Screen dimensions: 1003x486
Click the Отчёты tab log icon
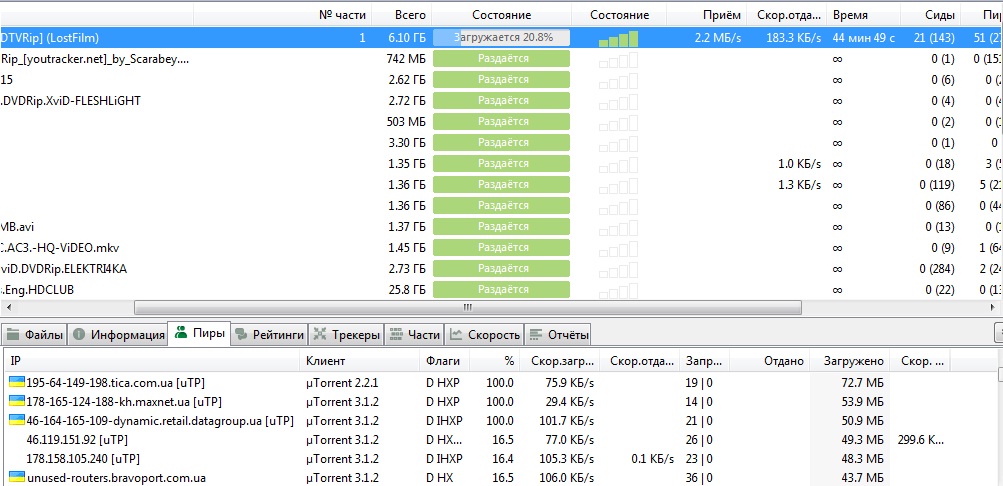tap(535, 335)
